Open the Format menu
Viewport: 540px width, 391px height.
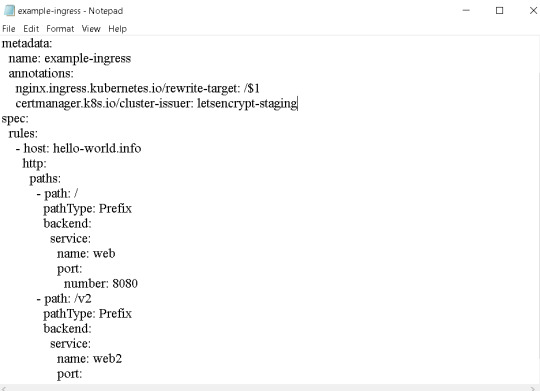coord(60,29)
